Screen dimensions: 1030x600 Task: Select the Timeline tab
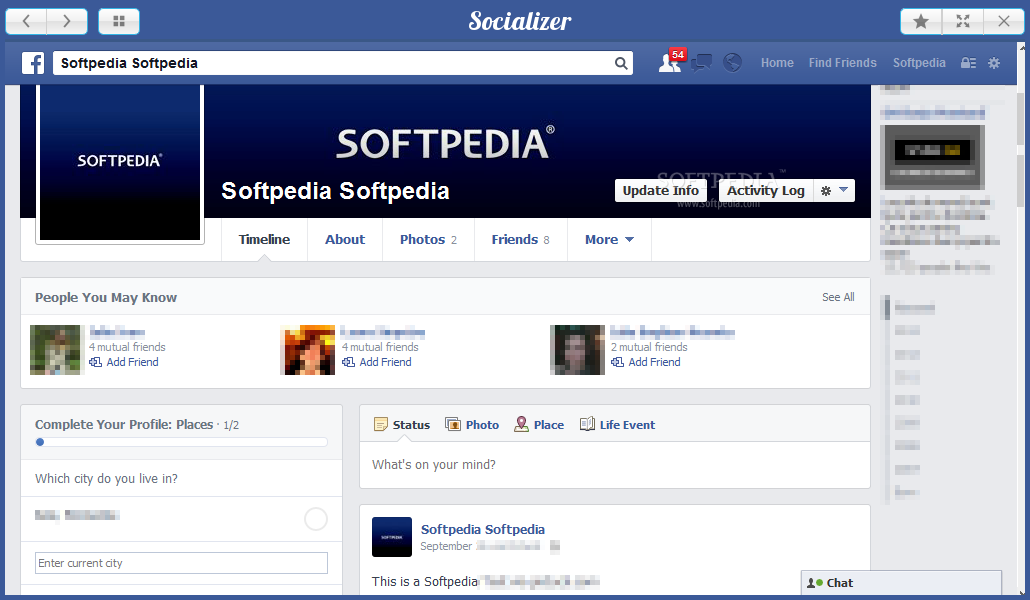[264, 240]
